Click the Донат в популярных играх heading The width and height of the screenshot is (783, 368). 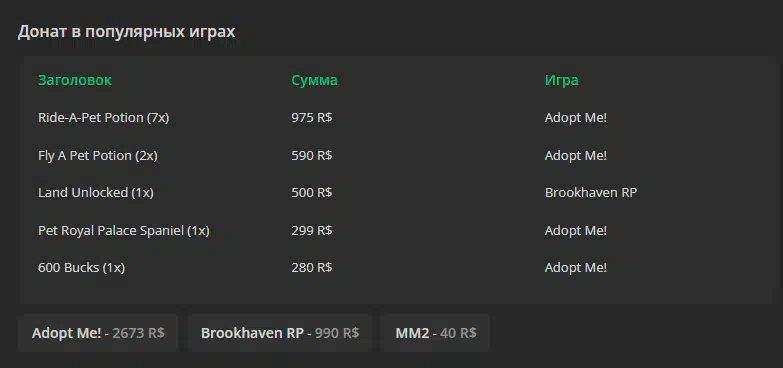[126, 32]
